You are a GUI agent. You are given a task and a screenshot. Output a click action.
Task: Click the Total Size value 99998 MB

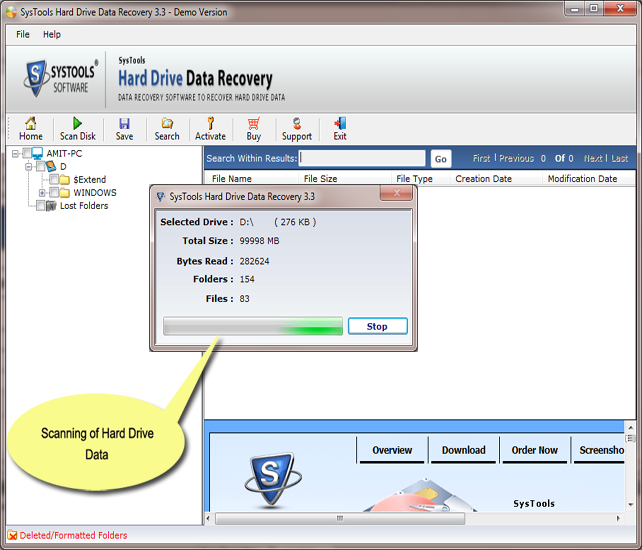(x=259, y=241)
